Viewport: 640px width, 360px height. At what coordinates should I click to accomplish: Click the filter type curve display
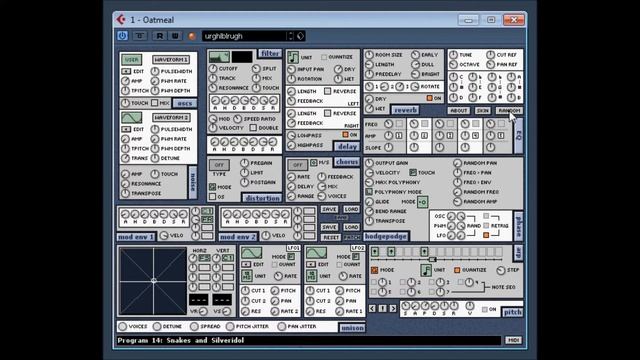point(219,57)
